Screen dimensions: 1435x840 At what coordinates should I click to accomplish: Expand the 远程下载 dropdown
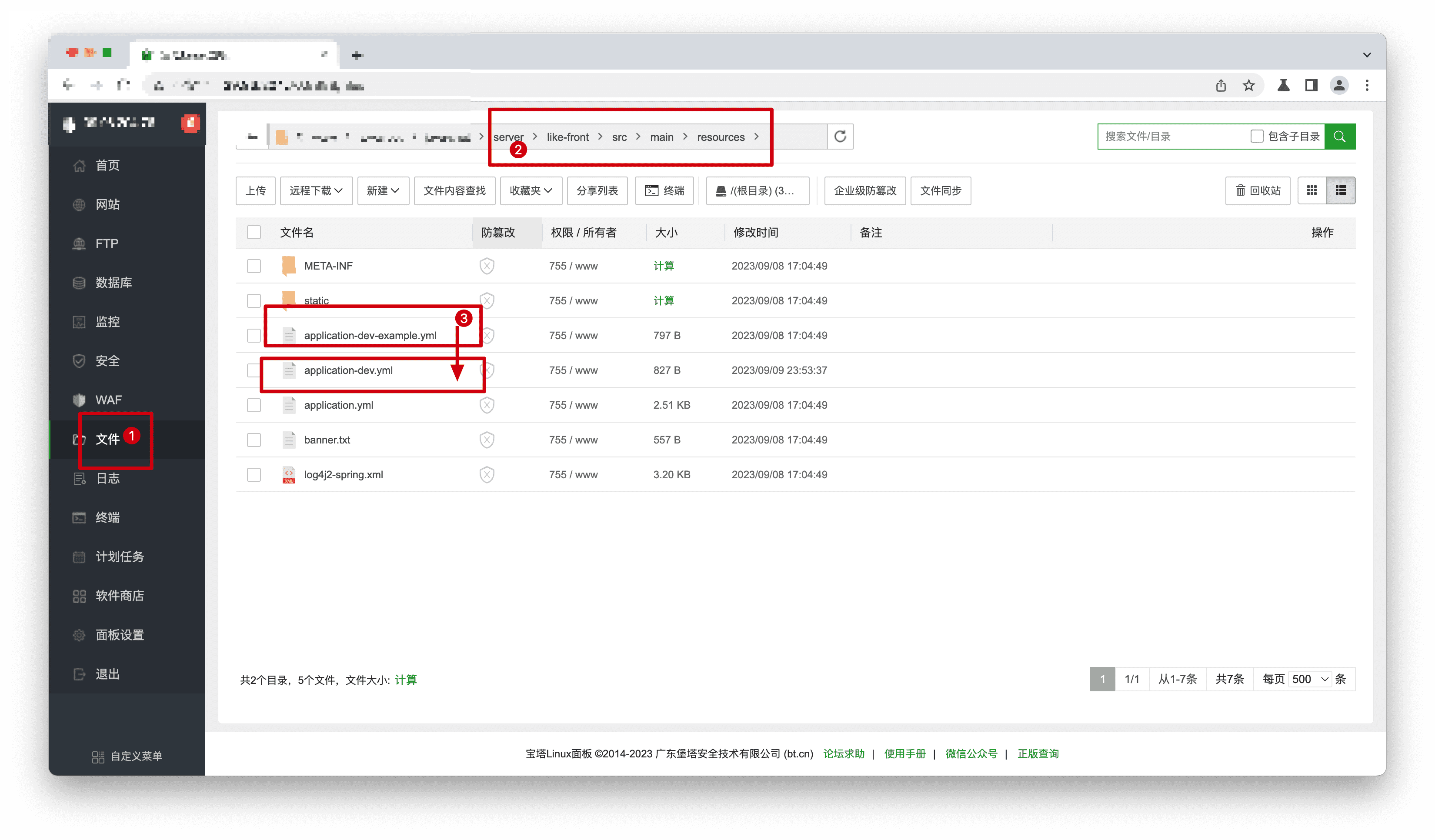pos(315,190)
